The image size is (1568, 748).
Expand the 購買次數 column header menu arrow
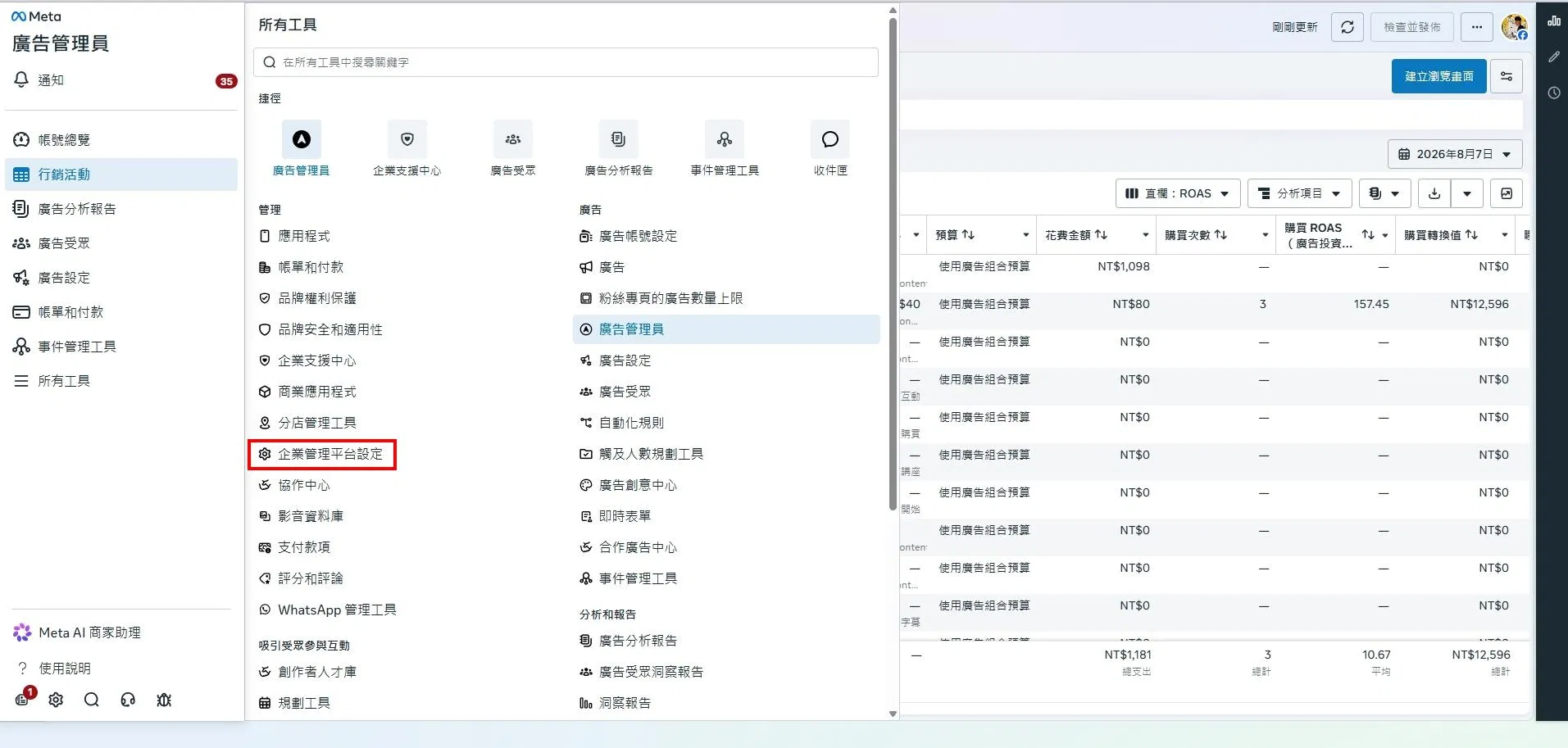[1266, 235]
